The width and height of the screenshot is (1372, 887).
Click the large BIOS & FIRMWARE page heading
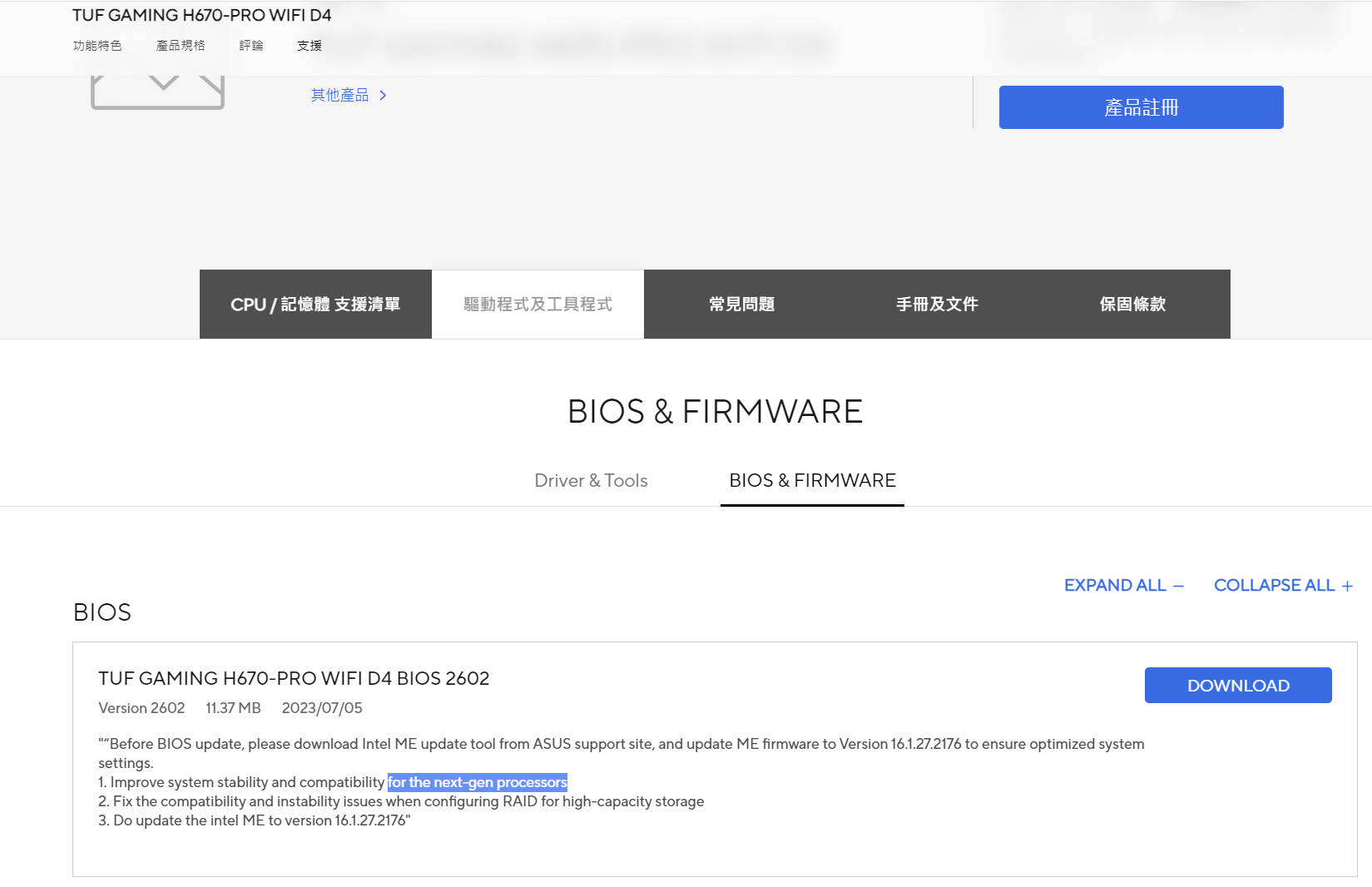pos(716,412)
